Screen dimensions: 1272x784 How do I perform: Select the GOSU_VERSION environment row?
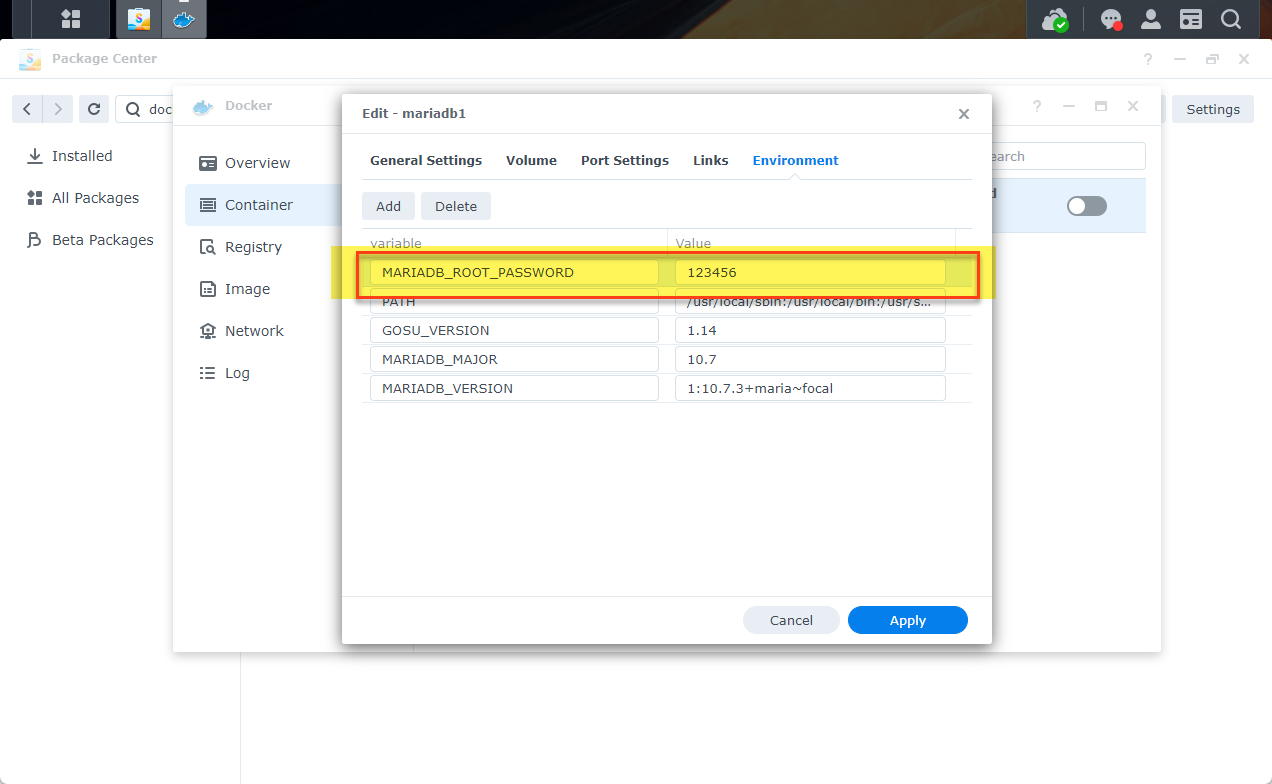pos(514,329)
